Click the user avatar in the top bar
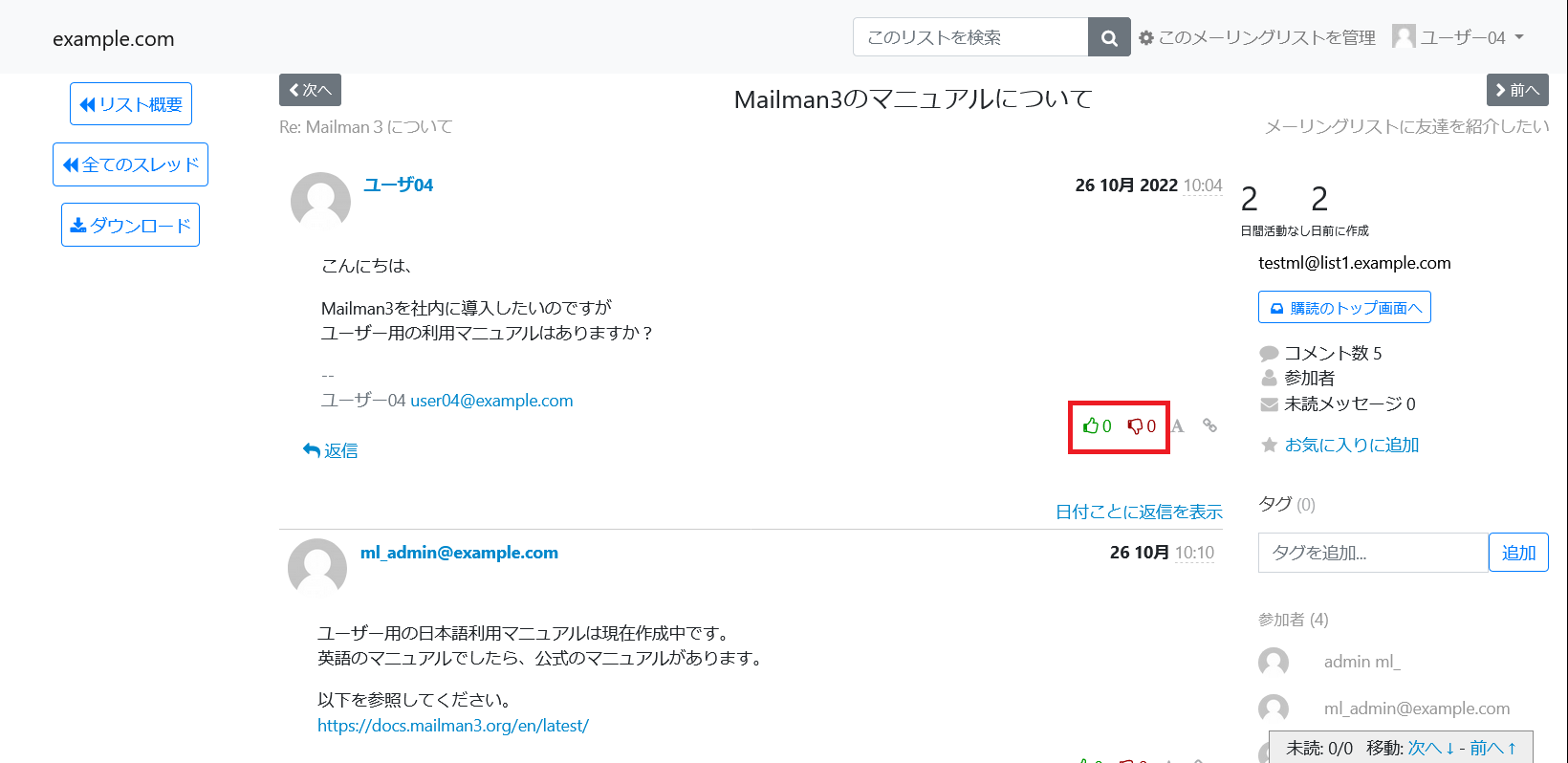1568x763 pixels. pos(1404,36)
